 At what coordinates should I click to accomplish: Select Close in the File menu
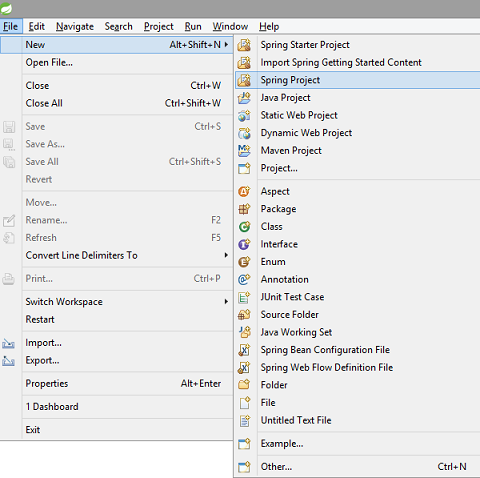tap(117, 86)
